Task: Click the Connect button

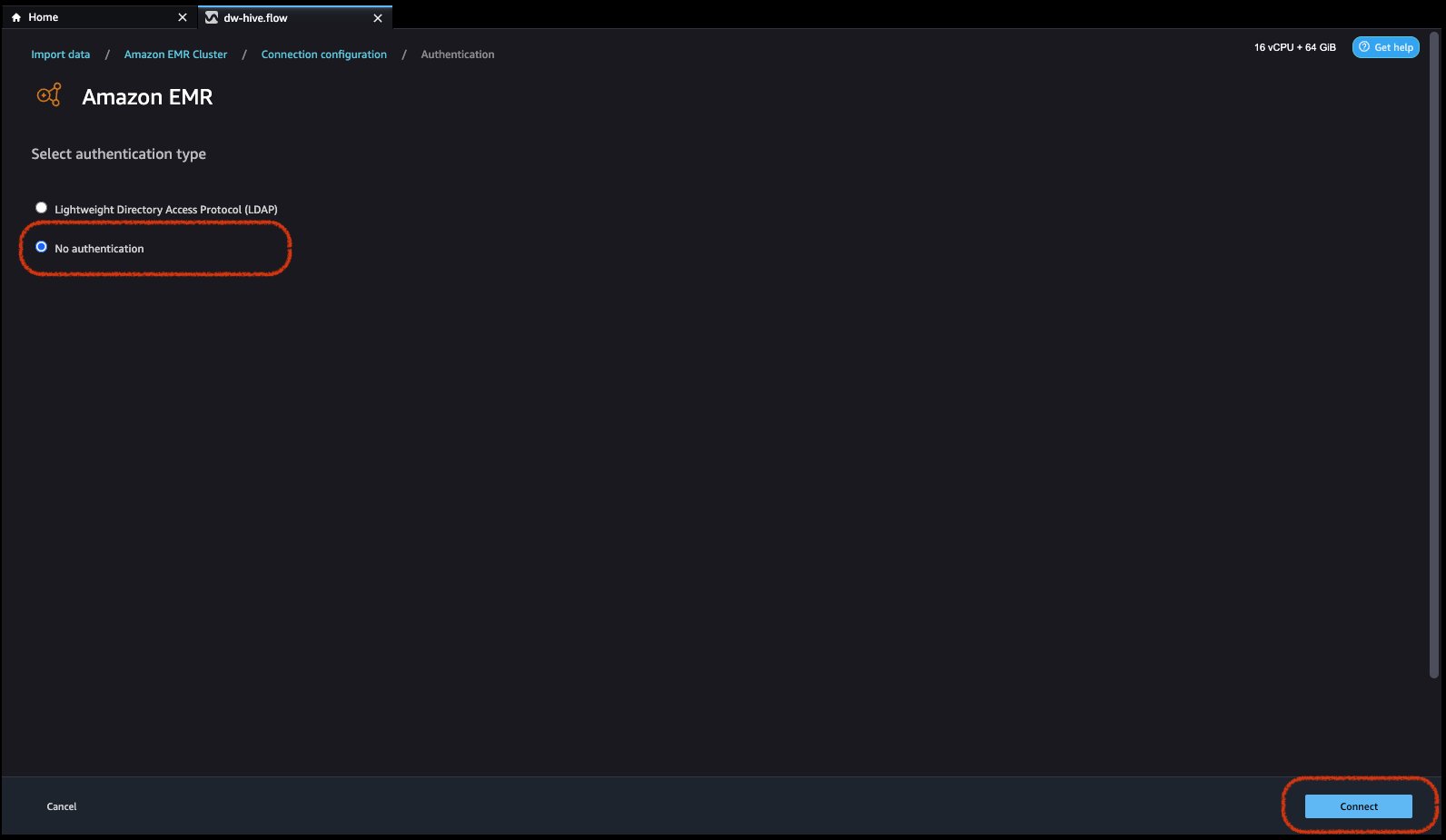Action: point(1358,806)
